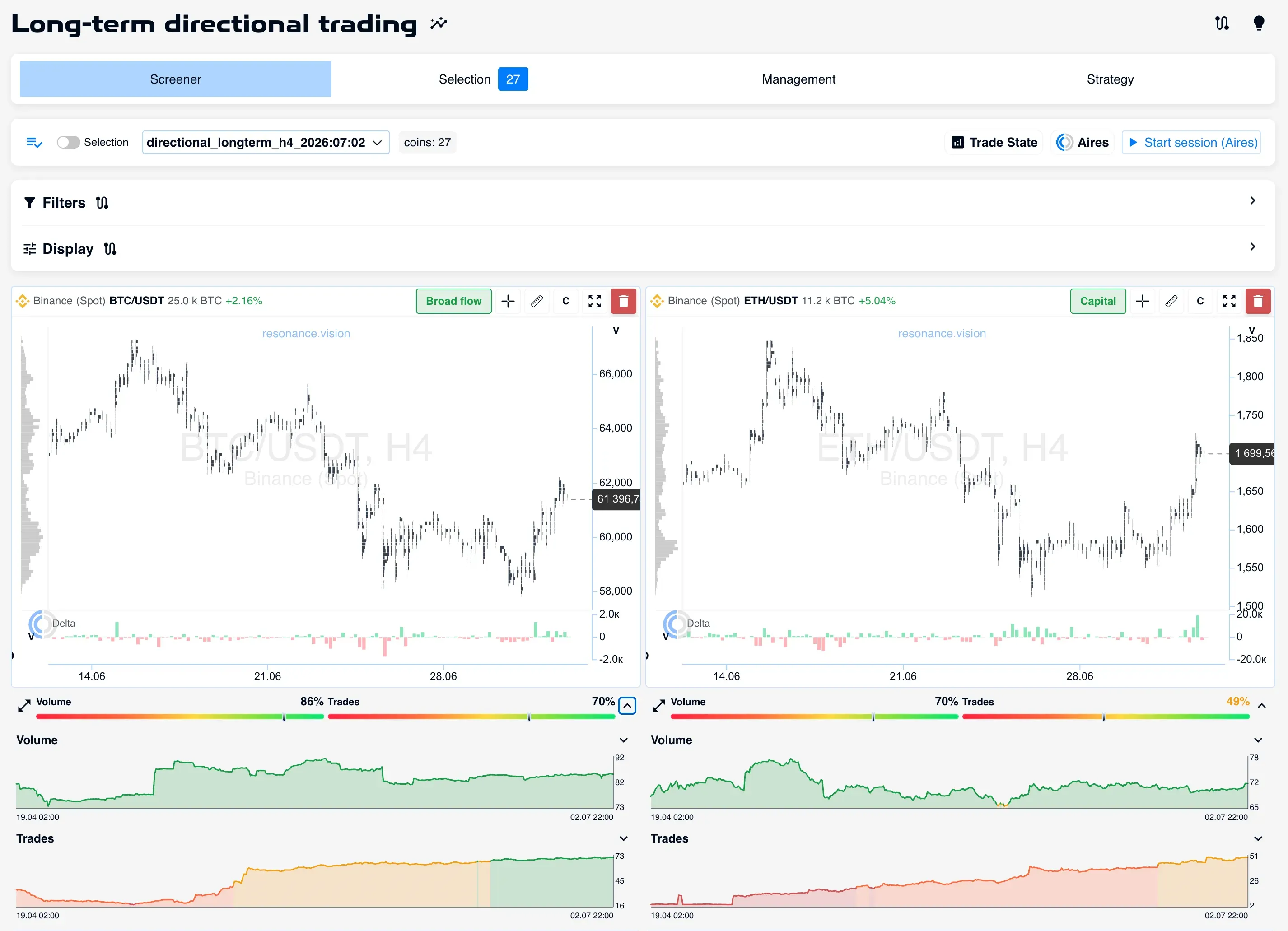This screenshot has height=931, width=1288.
Task: Delete the ETH/USDT chart
Action: click(1258, 301)
